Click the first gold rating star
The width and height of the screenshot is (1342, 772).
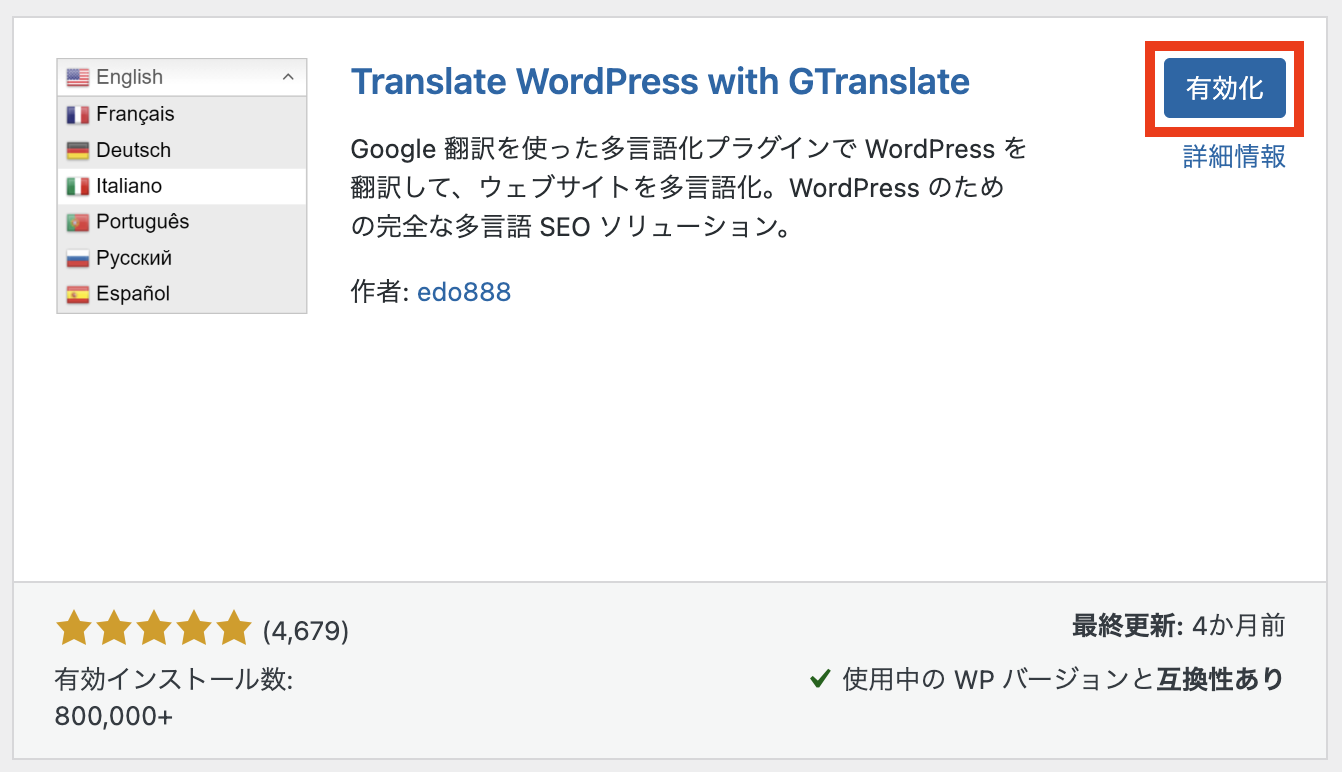tap(74, 629)
